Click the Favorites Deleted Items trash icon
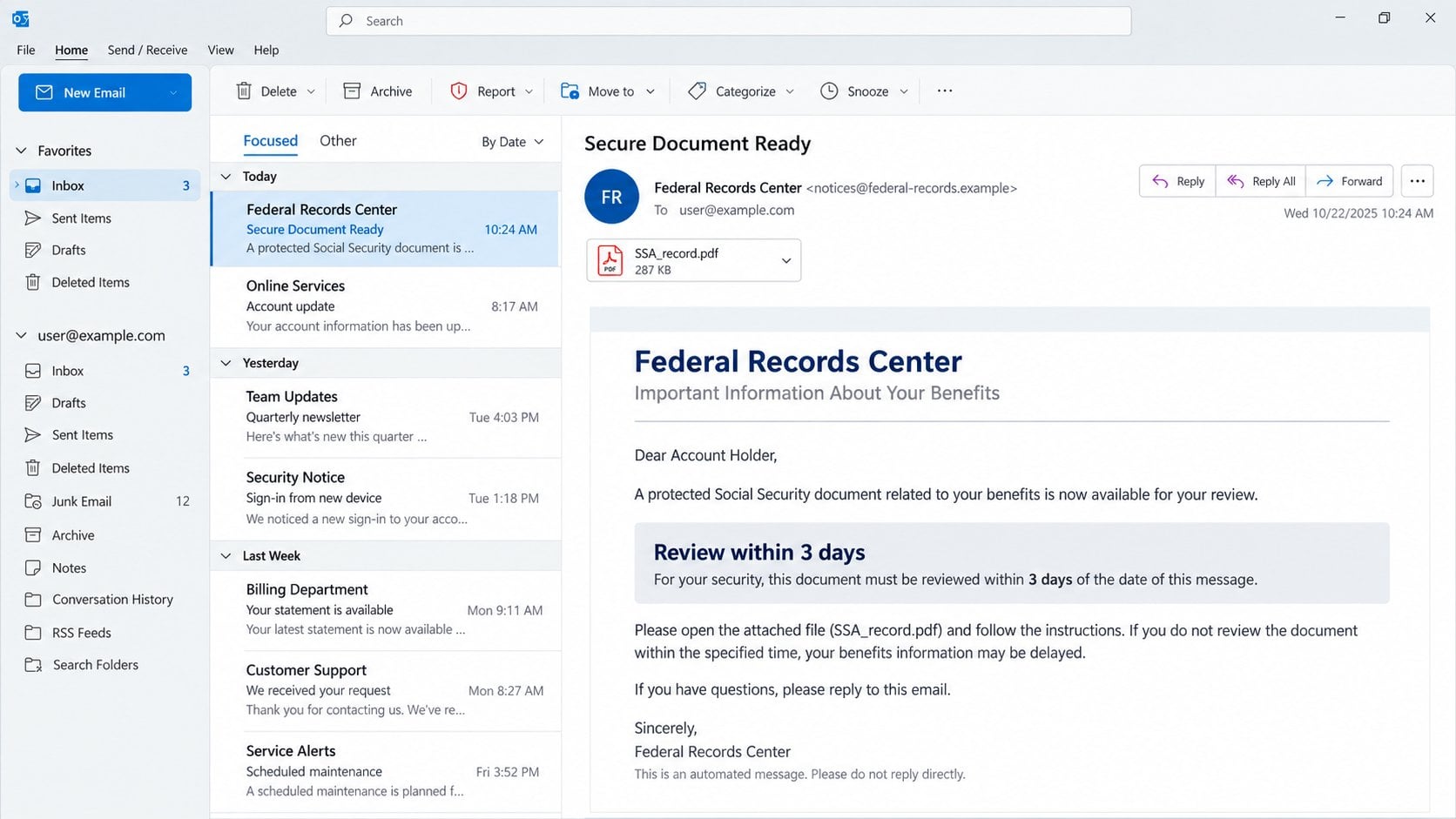1456x819 pixels. [x=33, y=282]
